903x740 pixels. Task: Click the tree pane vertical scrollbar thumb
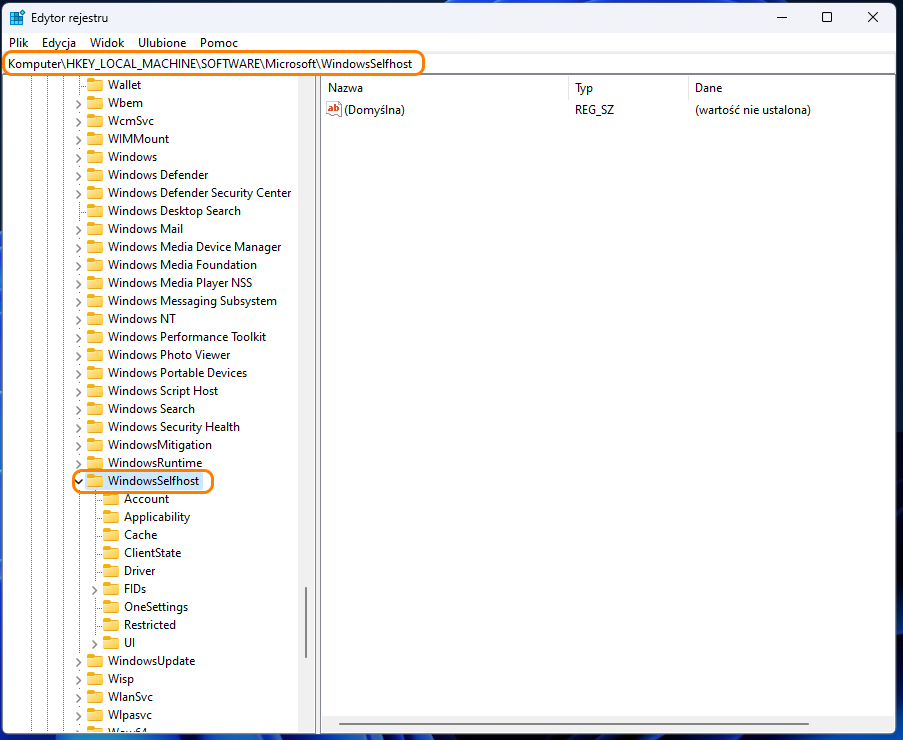tap(306, 622)
